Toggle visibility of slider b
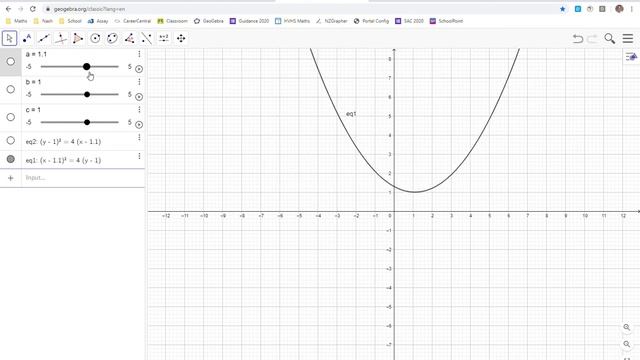Viewport: 640px width, 360px height. pyautogui.click(x=11, y=89)
